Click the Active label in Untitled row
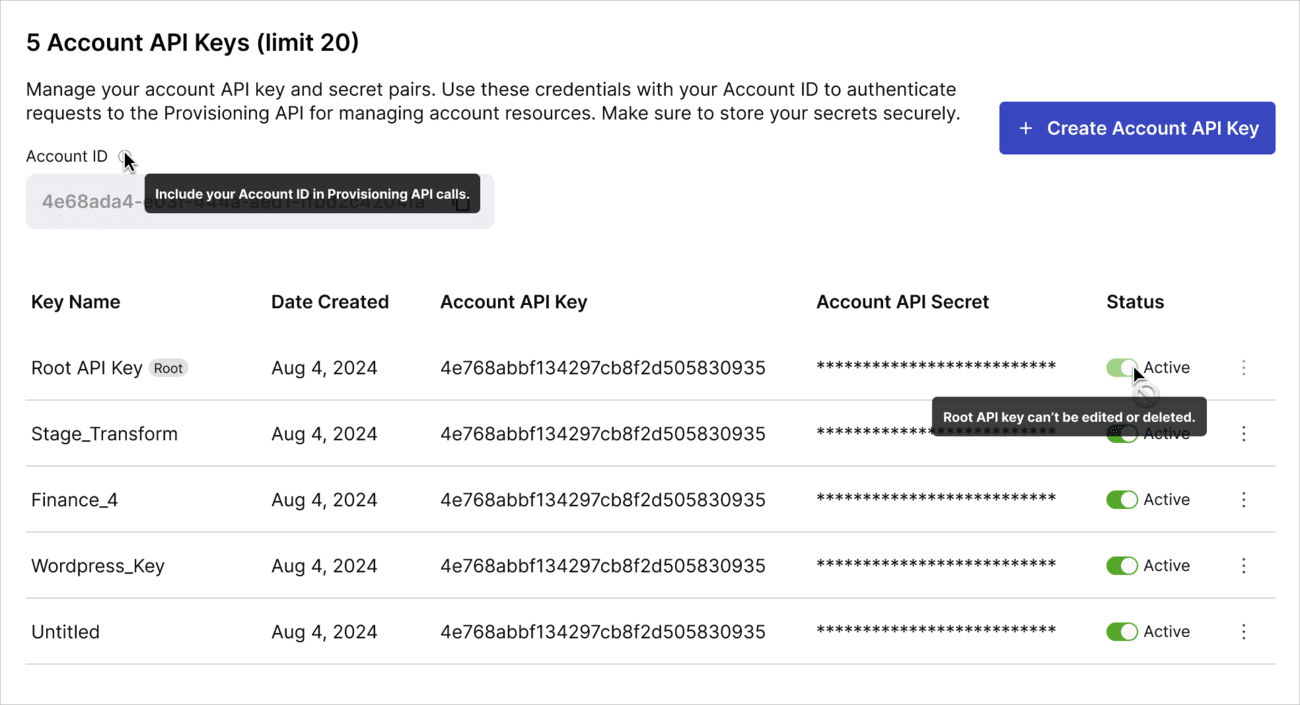 click(x=1167, y=632)
